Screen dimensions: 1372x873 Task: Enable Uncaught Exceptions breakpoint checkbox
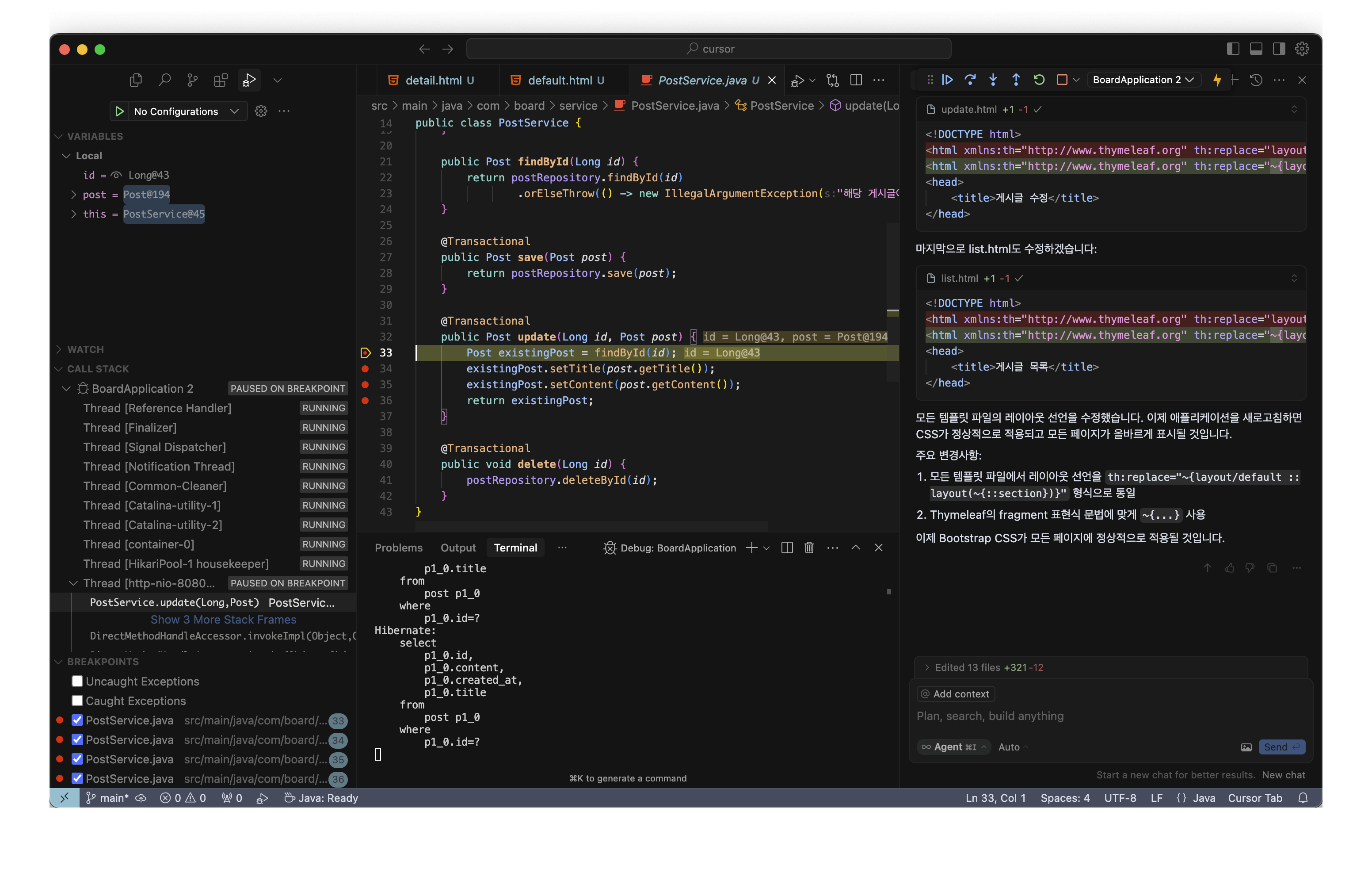[x=77, y=681]
